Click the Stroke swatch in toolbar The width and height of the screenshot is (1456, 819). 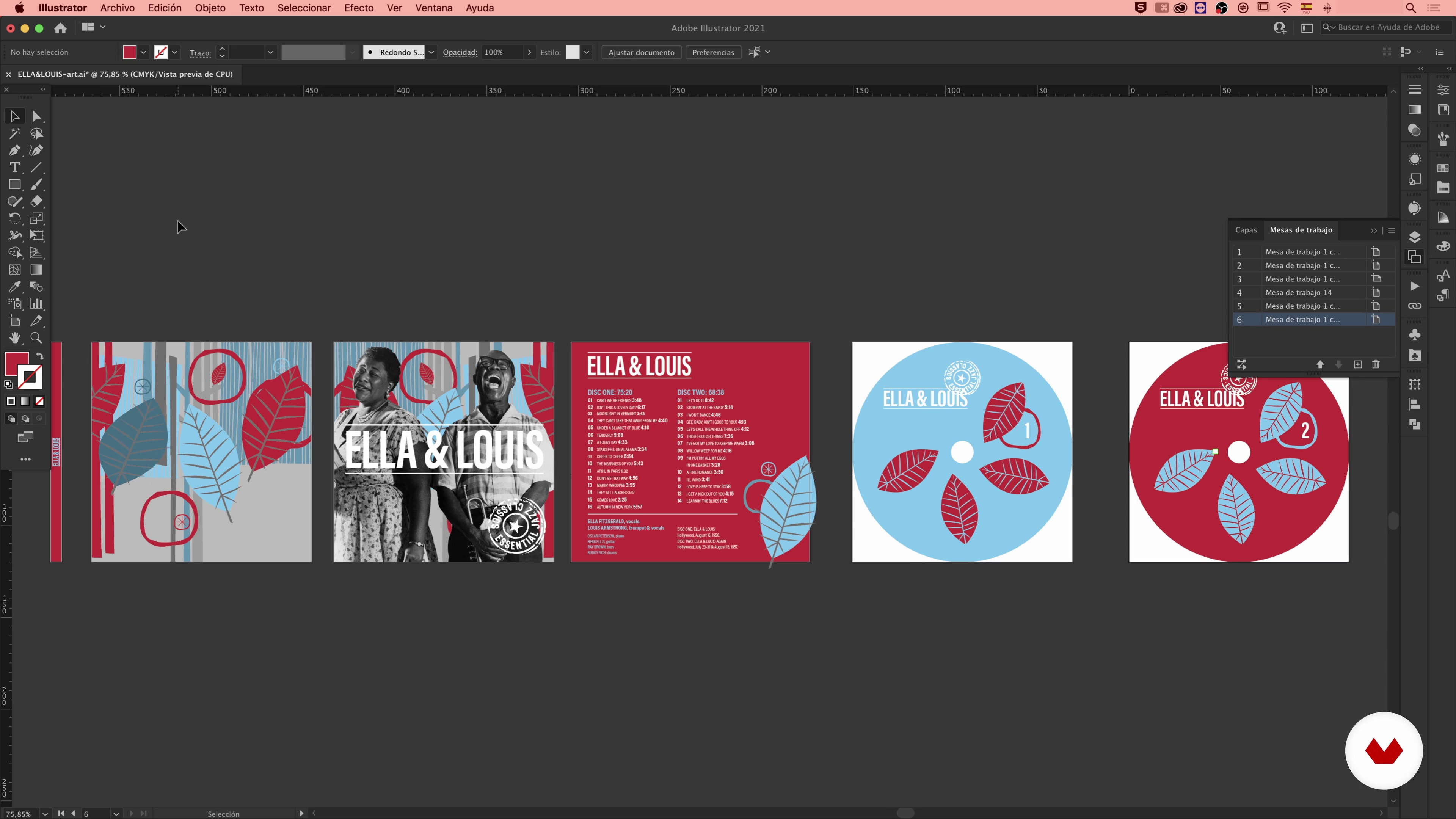click(30, 378)
